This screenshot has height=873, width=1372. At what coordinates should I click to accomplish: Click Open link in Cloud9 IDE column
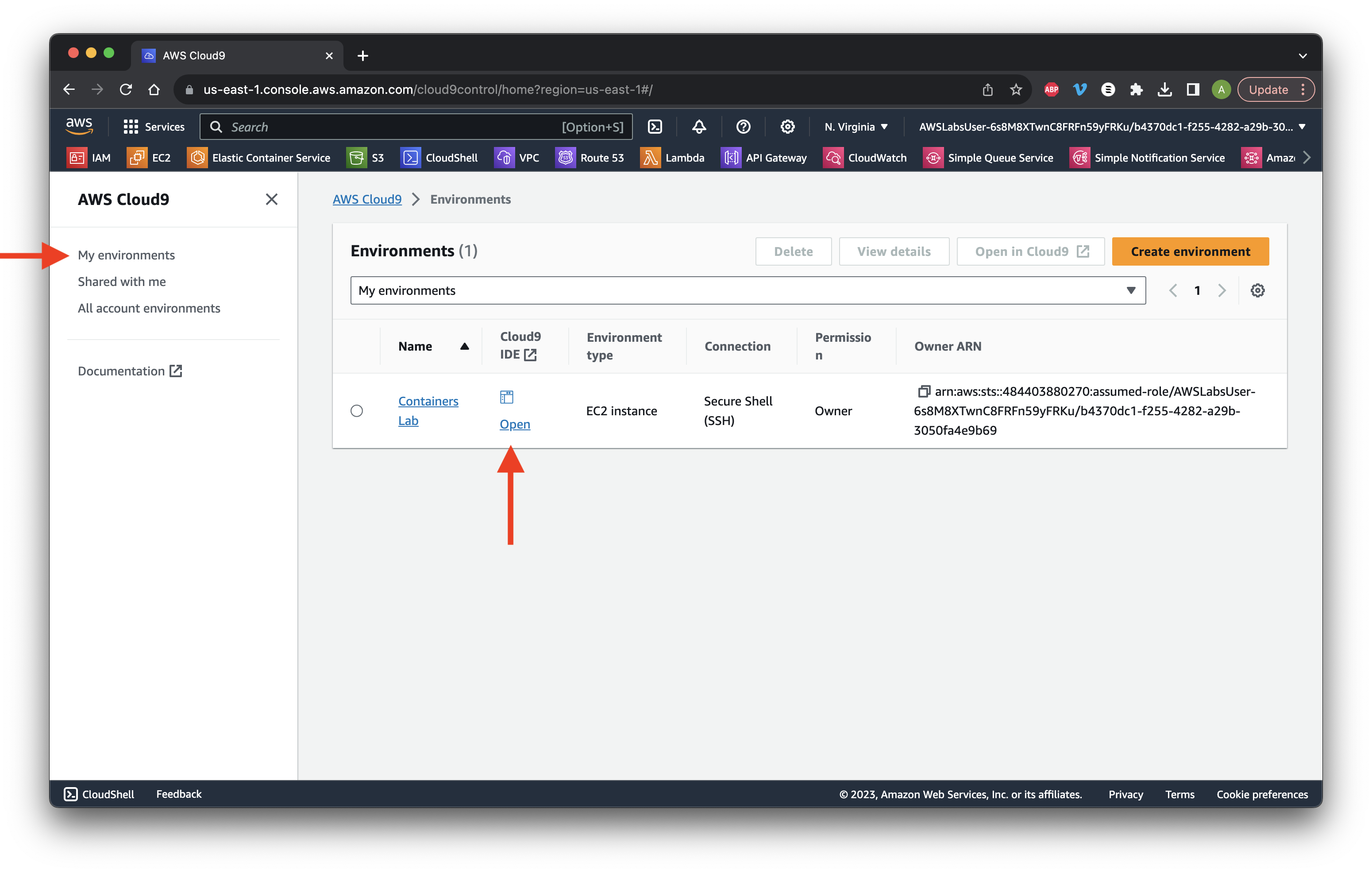[x=514, y=424]
